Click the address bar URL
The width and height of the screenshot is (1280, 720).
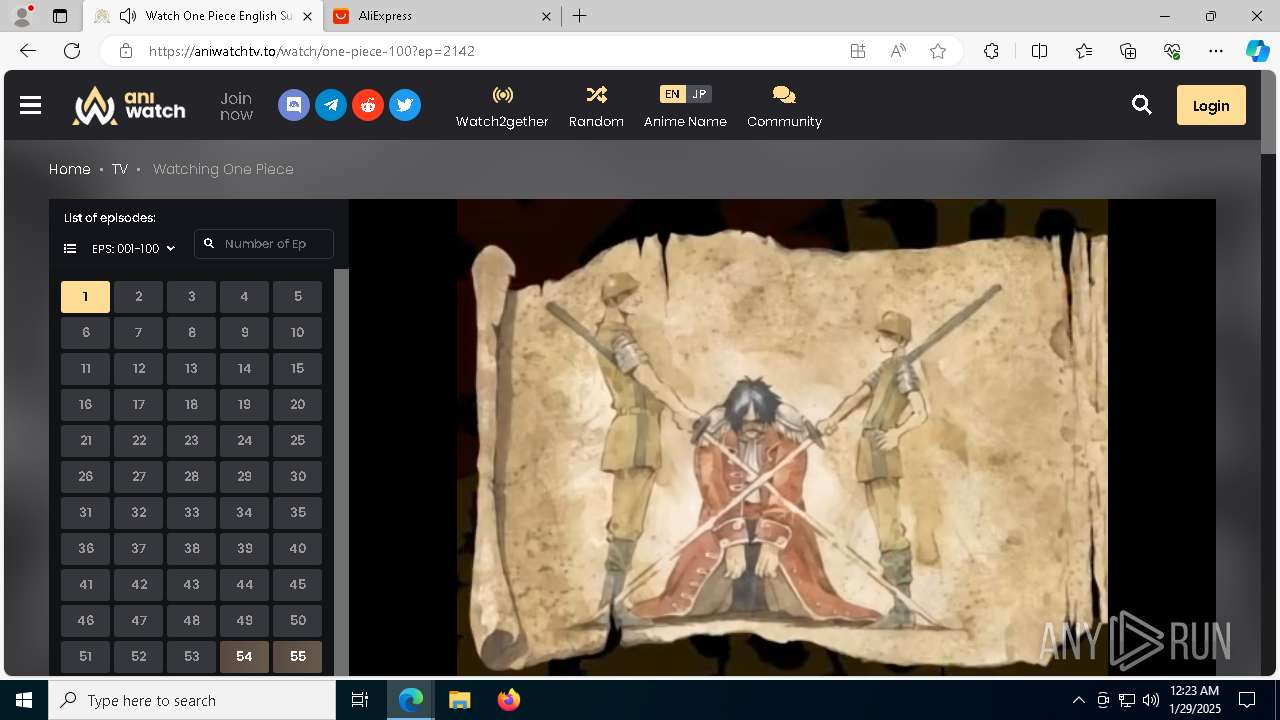click(x=312, y=51)
